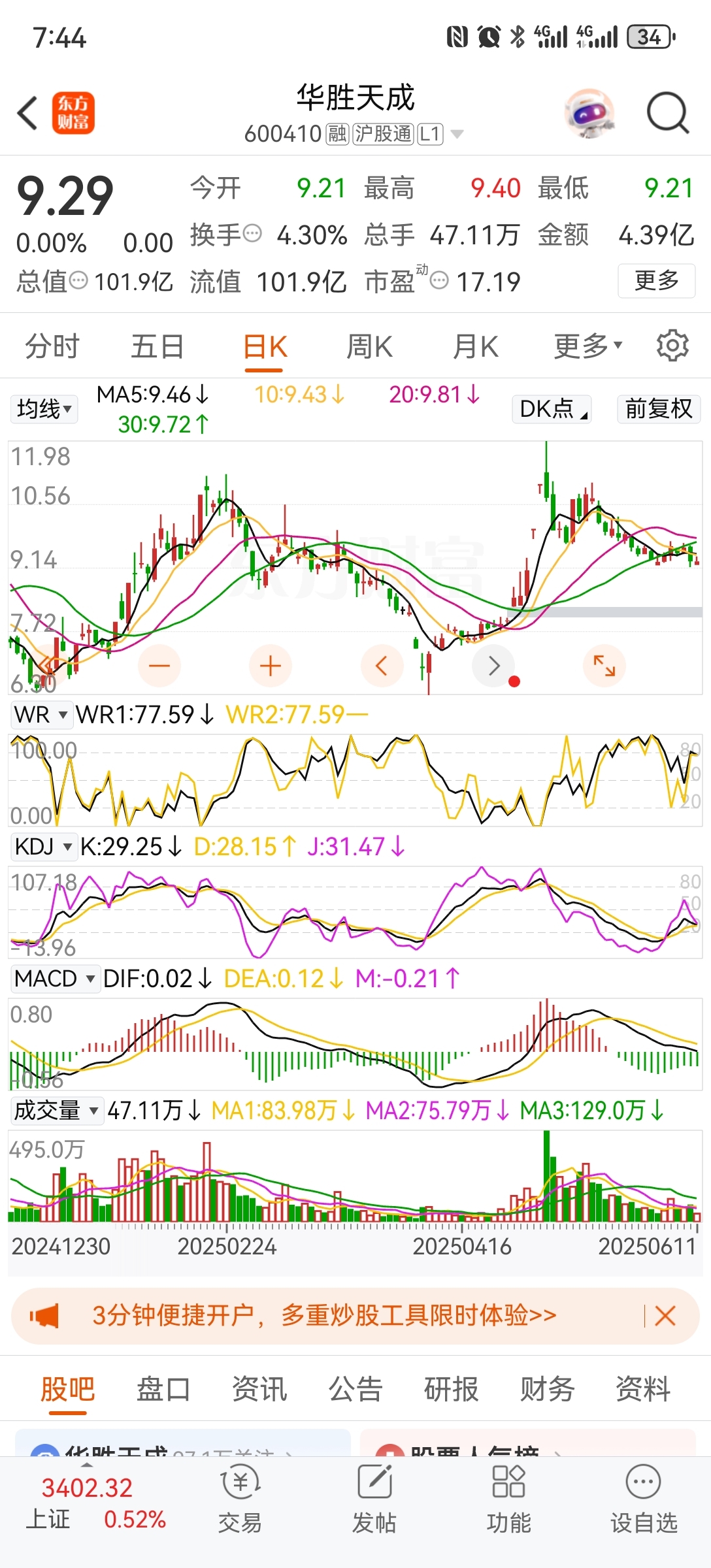711x1568 pixels.
Task: Tap the L1 level badge
Action: click(x=430, y=134)
